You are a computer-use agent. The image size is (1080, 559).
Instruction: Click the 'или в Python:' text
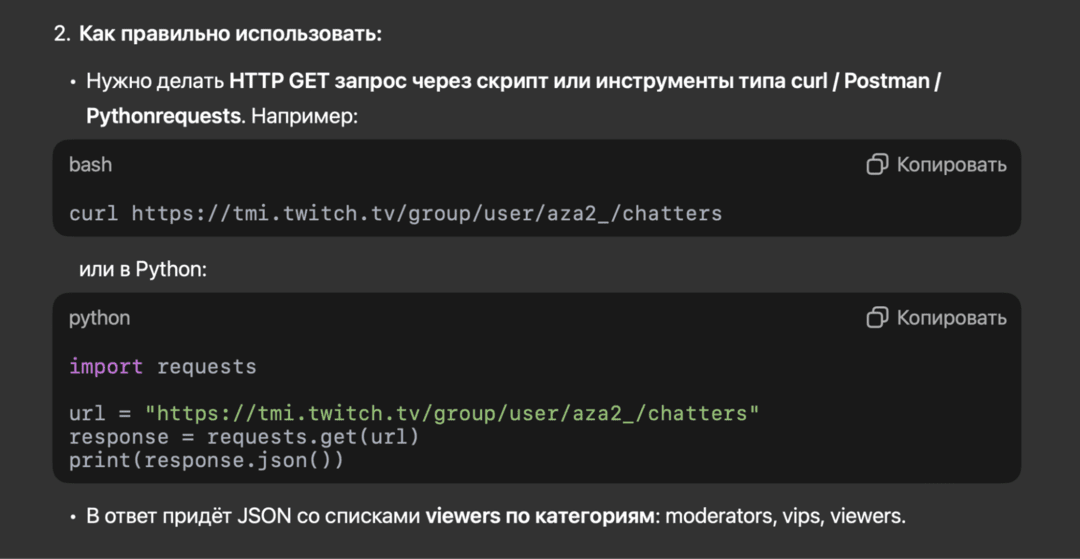pyautogui.click(x=143, y=269)
